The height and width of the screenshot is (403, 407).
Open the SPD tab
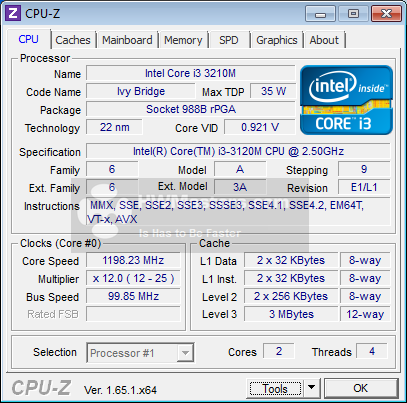tap(229, 40)
